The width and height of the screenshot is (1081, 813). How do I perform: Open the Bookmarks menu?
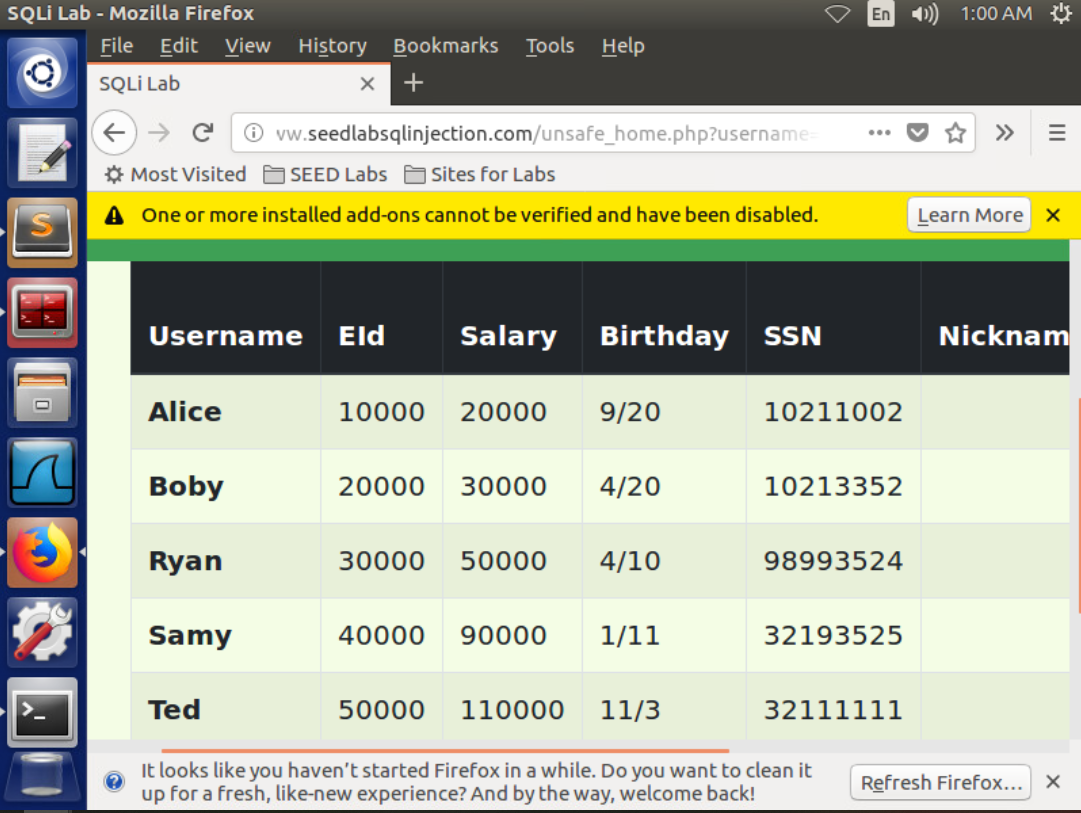tap(445, 46)
